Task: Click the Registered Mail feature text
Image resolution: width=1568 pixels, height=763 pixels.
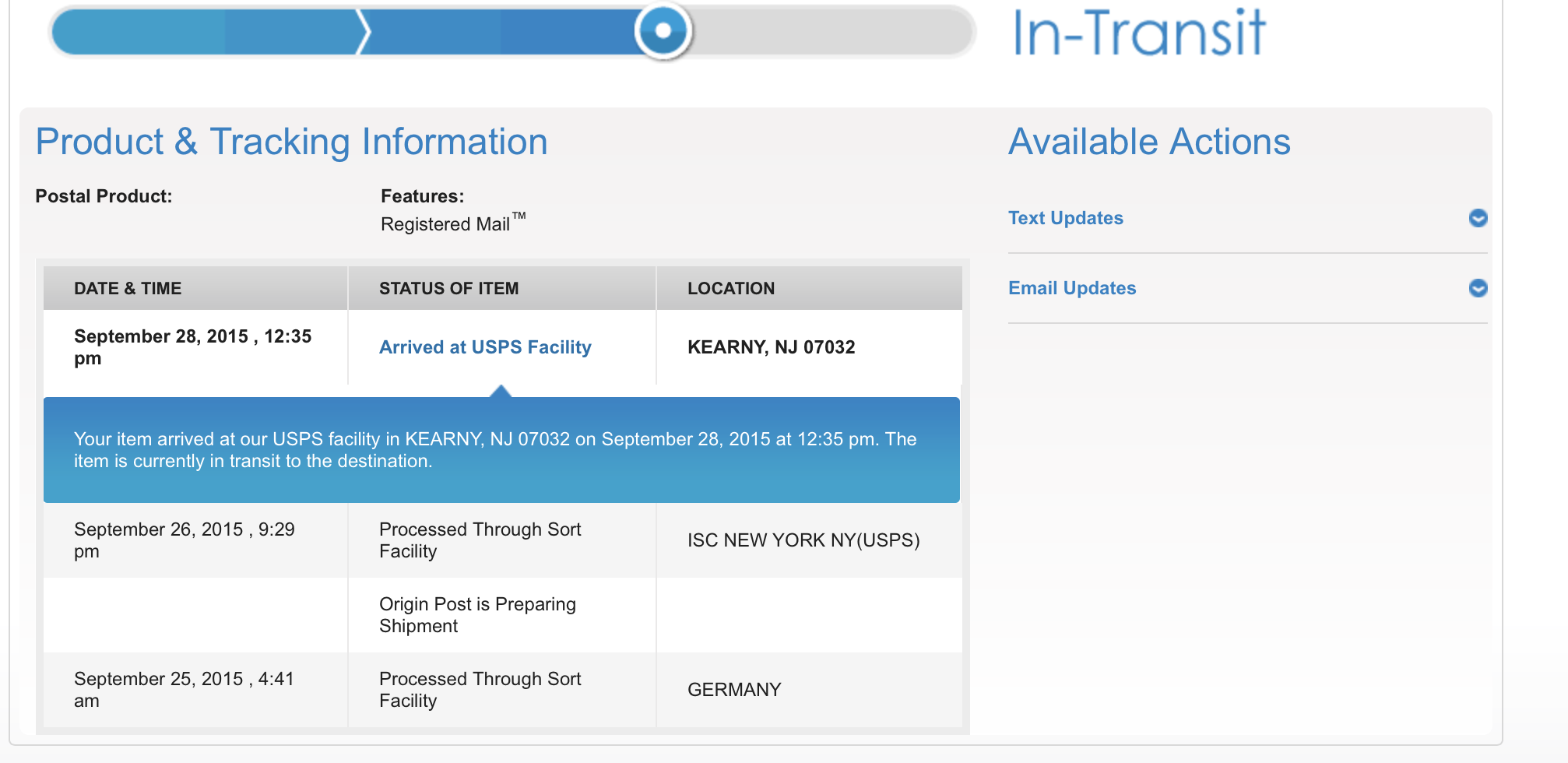Action: click(x=445, y=224)
